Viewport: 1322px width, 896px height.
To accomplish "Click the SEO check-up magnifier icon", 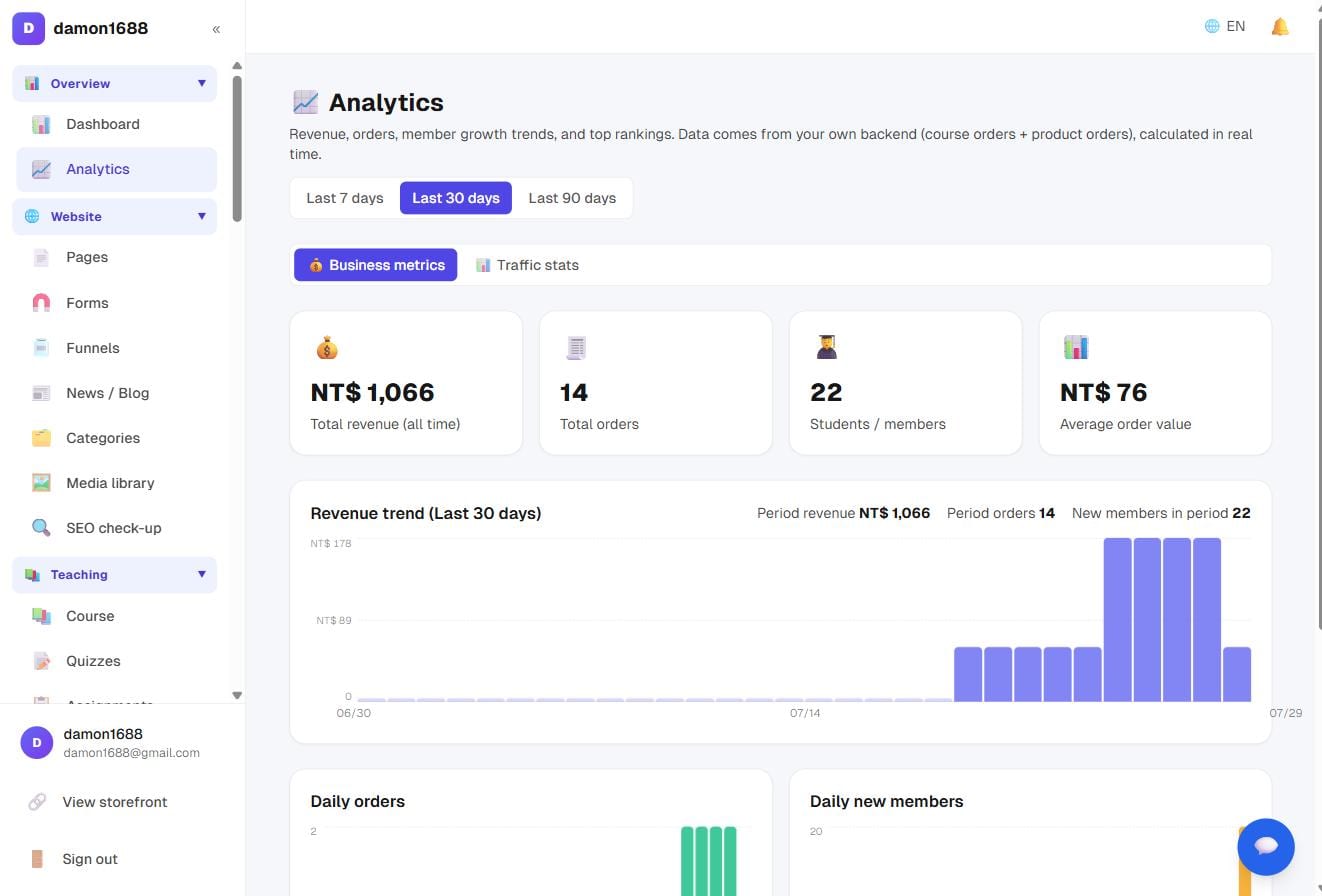I will coord(41,528).
